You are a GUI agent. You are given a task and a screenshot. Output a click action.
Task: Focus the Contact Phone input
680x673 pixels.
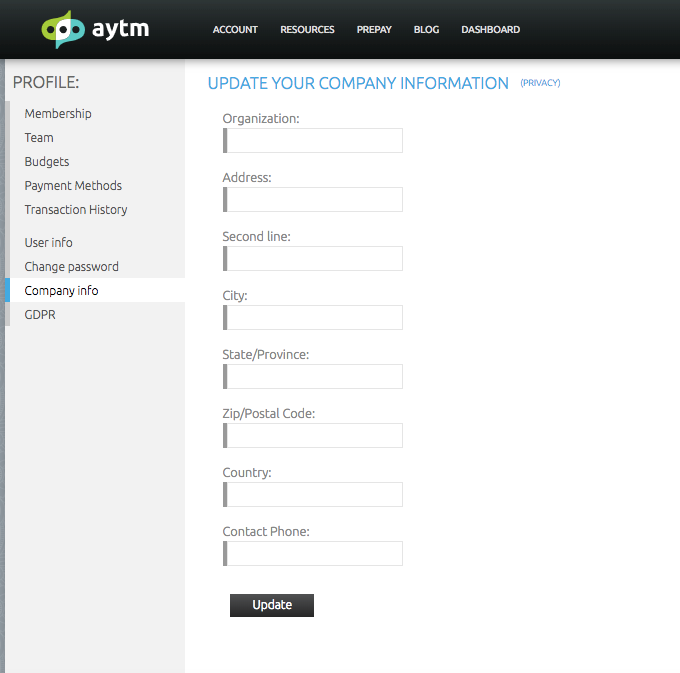click(314, 554)
